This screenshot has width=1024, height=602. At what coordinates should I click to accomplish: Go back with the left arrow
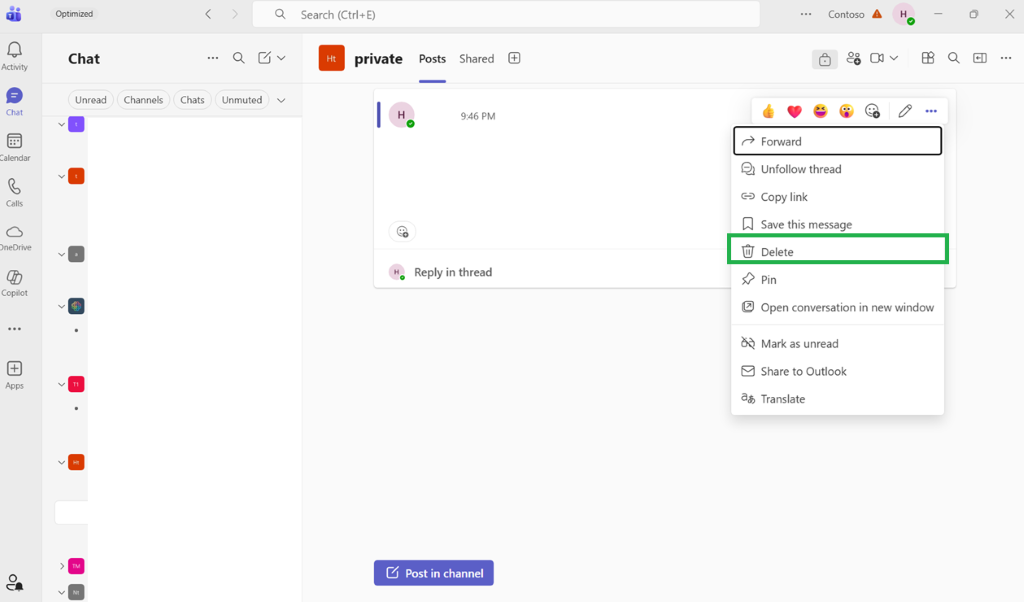208,14
